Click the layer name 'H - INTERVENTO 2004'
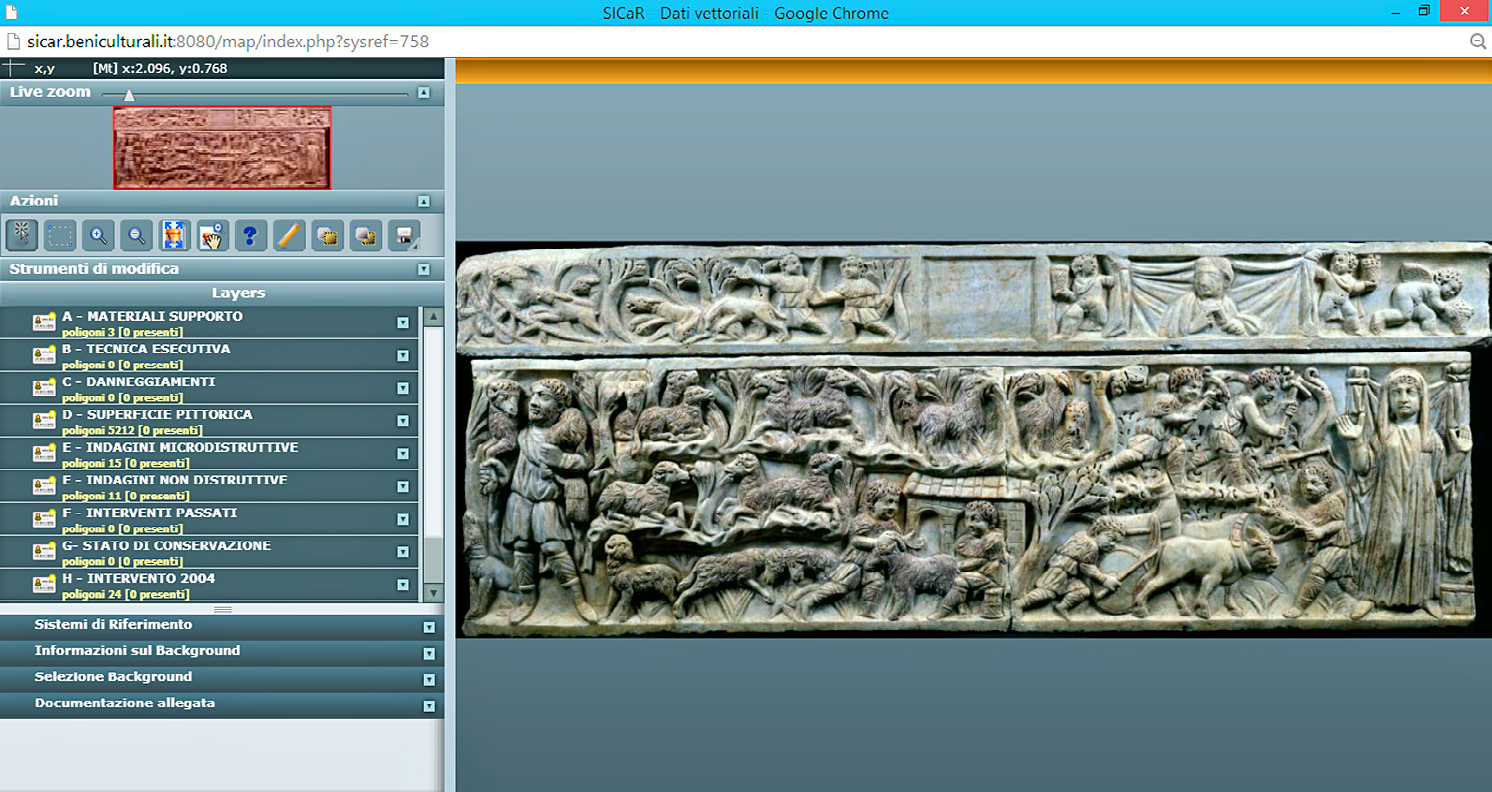 [x=138, y=578]
